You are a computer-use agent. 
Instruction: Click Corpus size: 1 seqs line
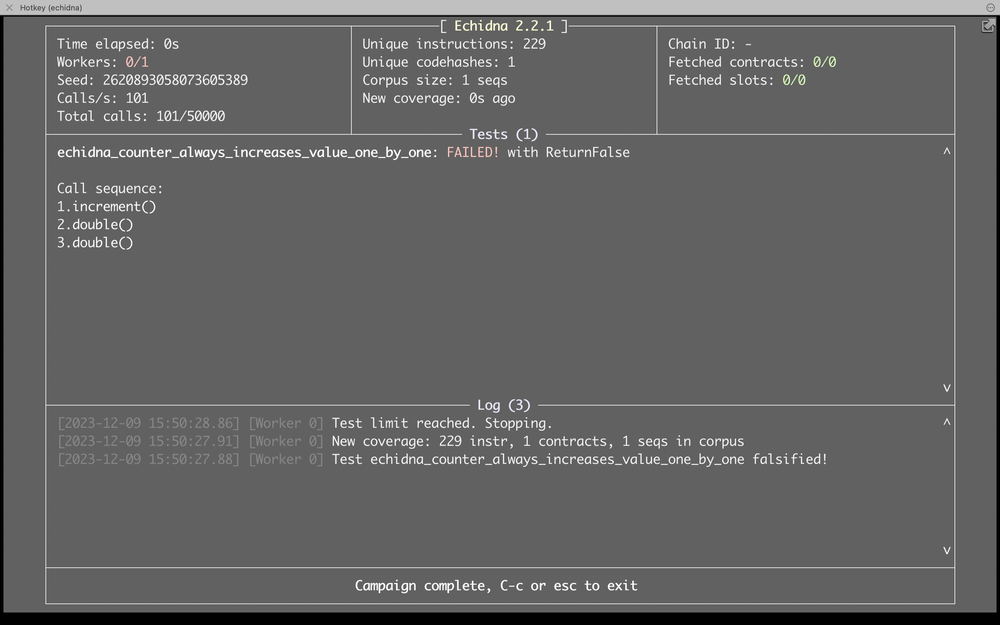(x=435, y=80)
